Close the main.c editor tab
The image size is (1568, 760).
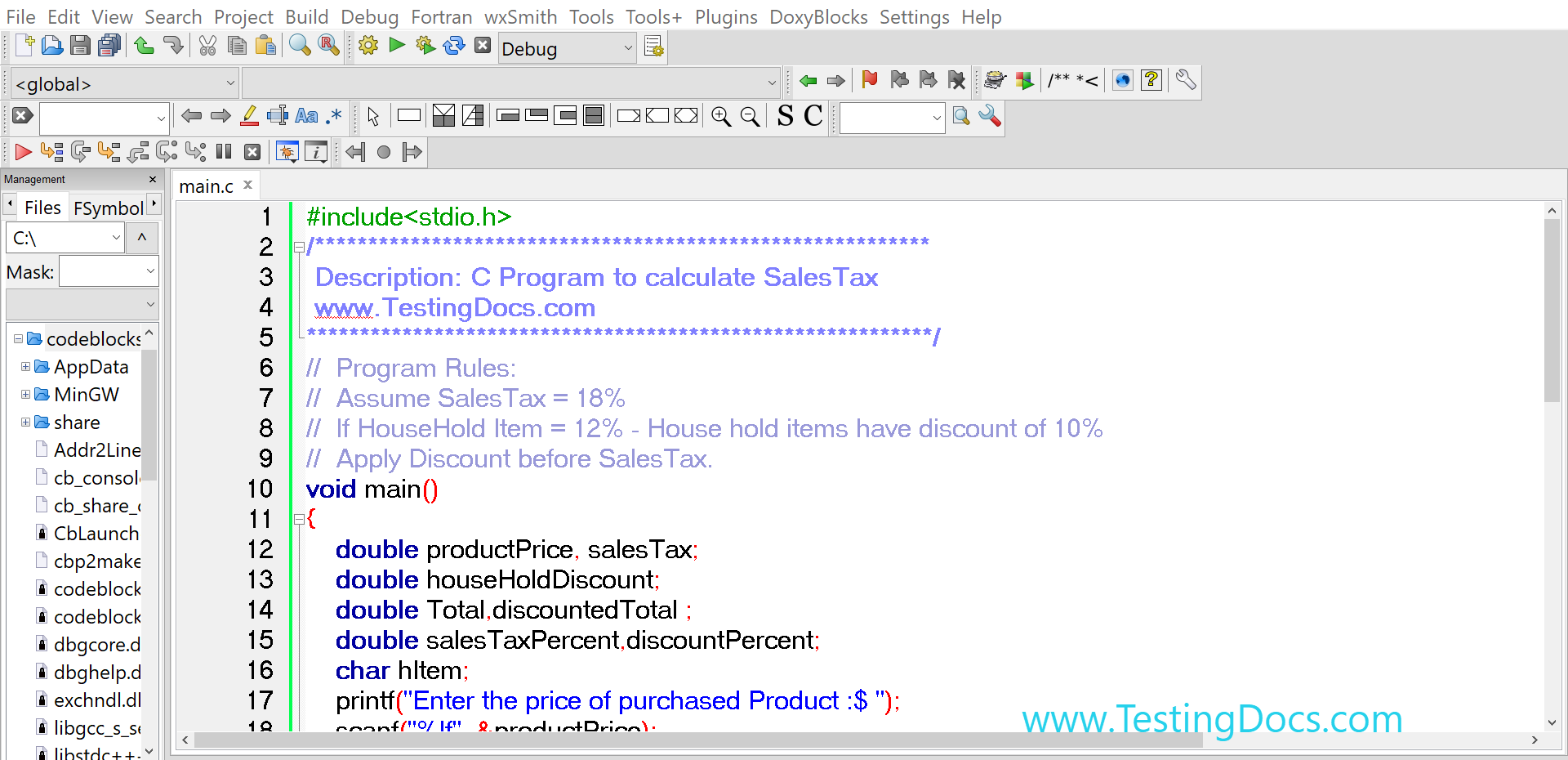(x=247, y=185)
